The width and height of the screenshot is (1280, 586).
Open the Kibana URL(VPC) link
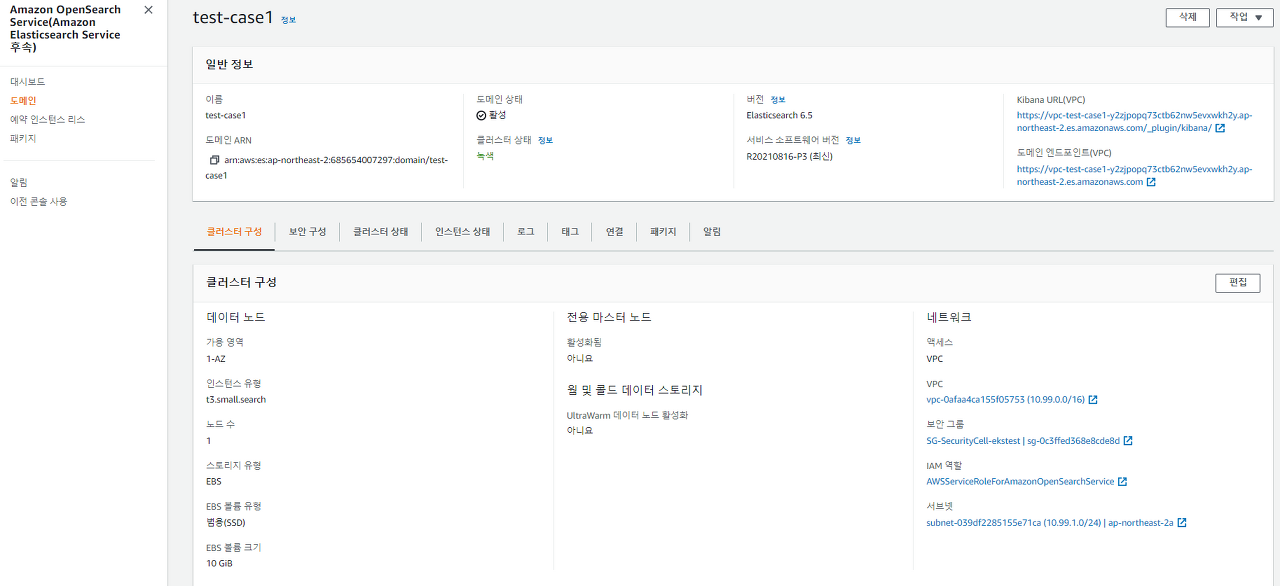[1134, 122]
